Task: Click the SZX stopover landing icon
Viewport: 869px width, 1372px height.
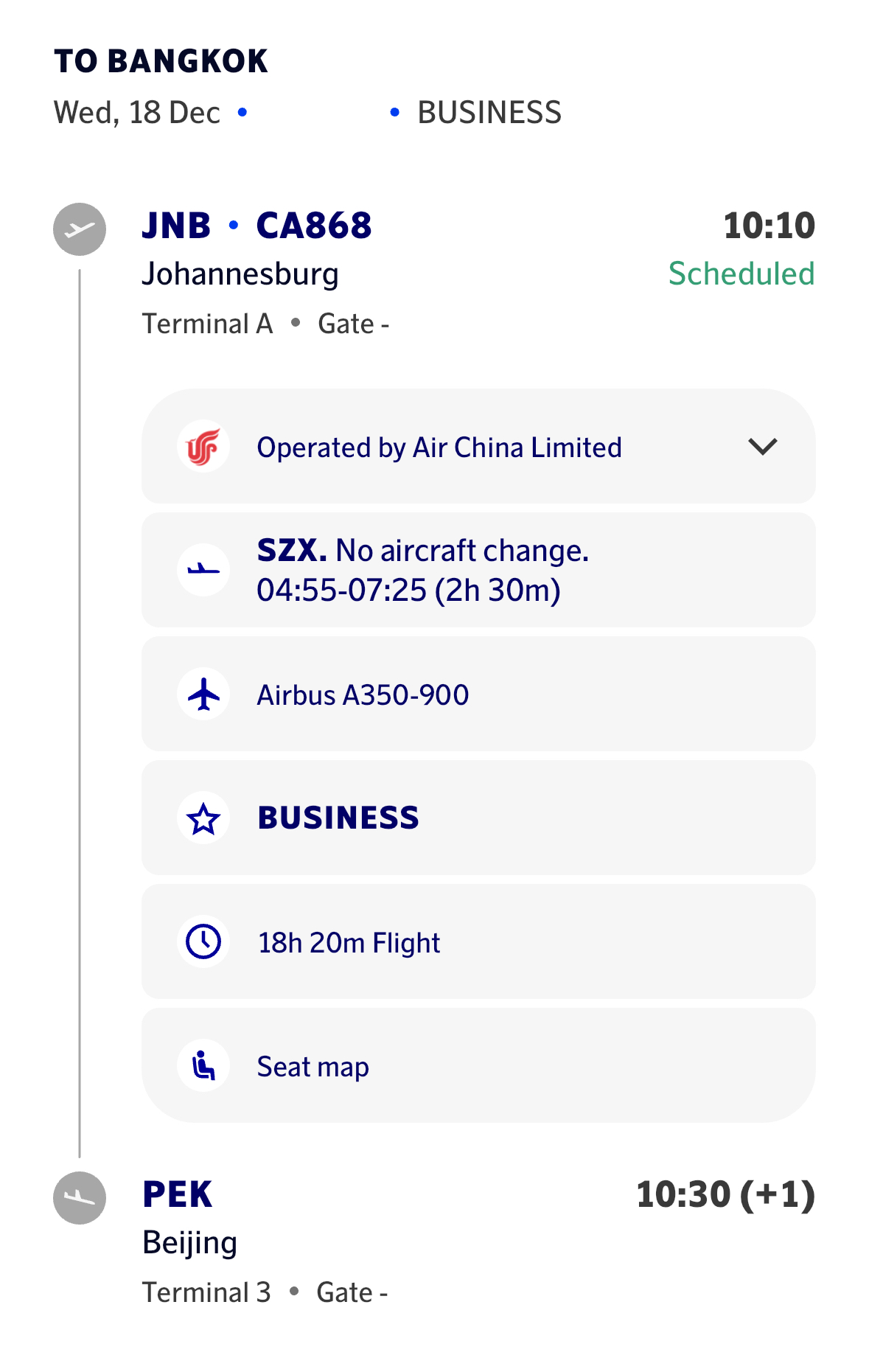Action: [203, 570]
